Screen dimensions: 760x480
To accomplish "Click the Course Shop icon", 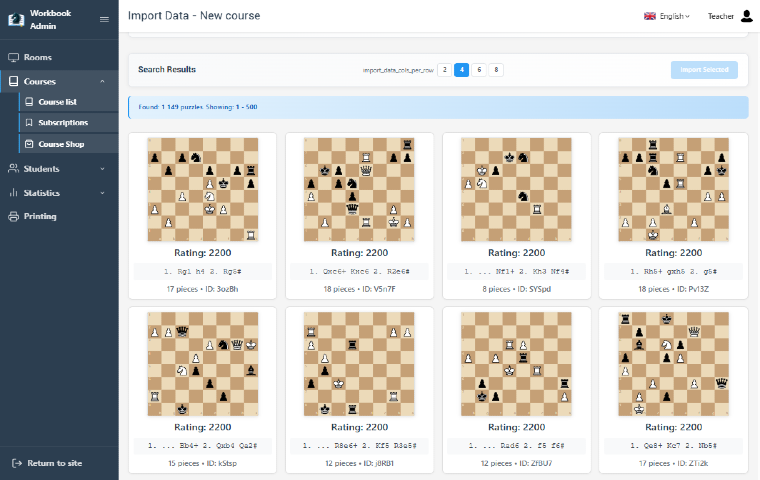I will point(29,144).
